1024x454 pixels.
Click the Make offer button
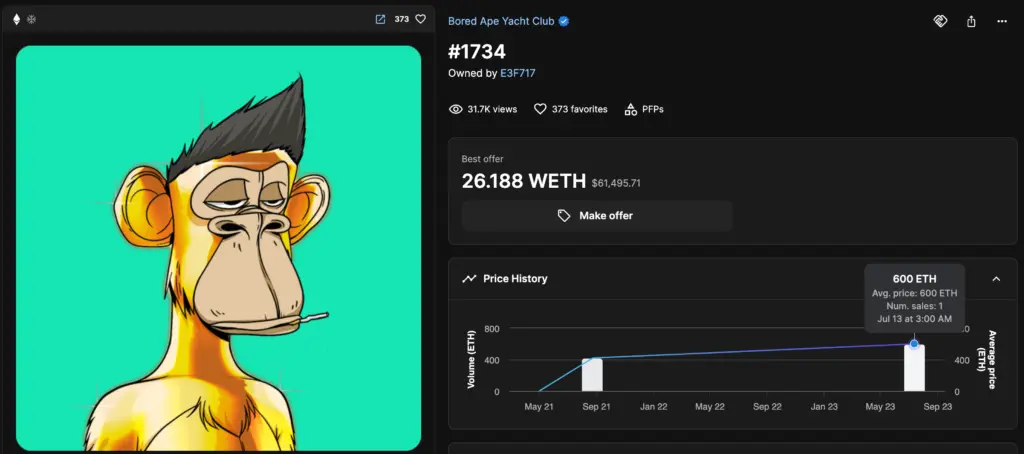pos(597,216)
